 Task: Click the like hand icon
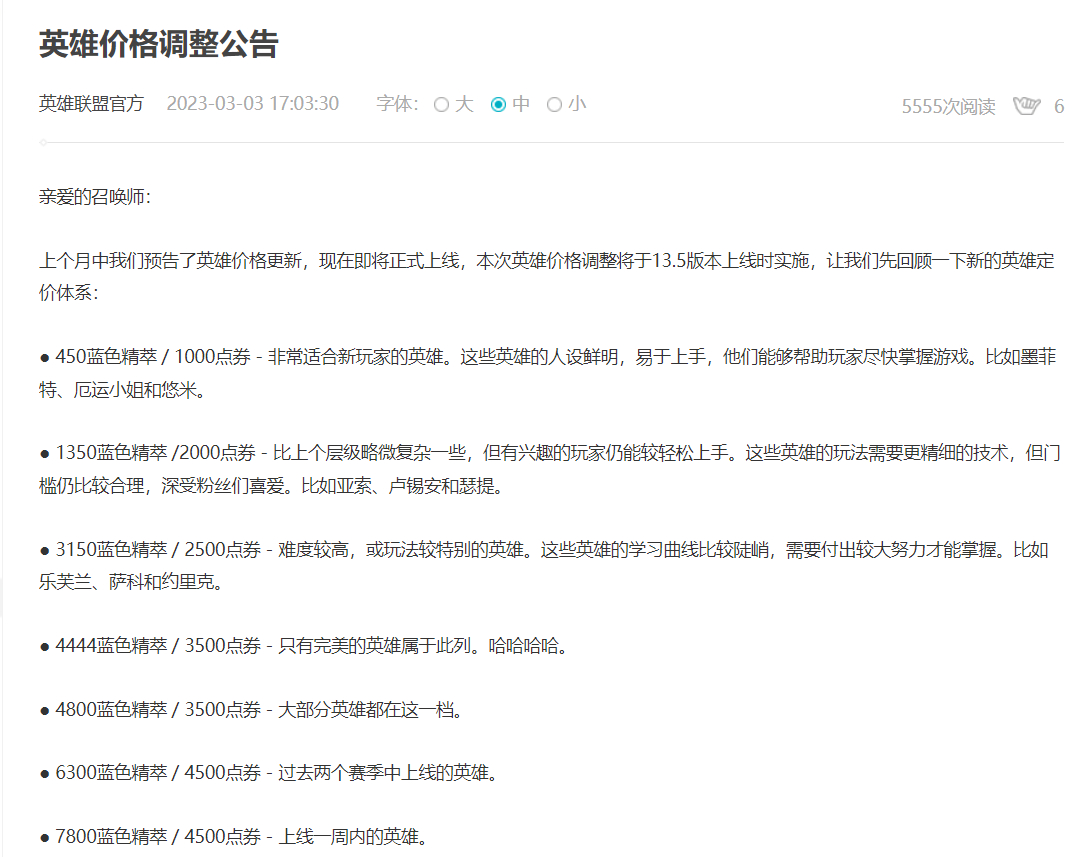click(x=1026, y=106)
